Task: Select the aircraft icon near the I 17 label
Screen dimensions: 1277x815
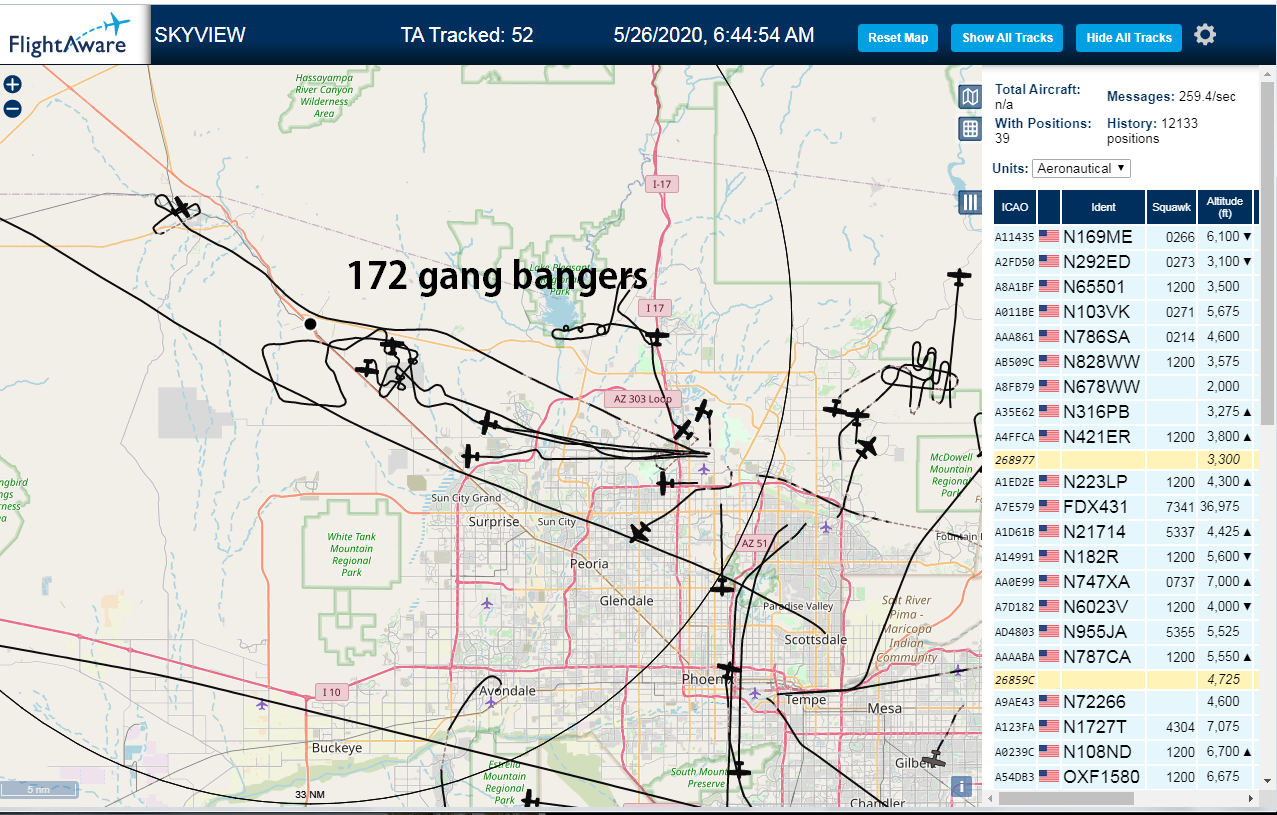Action: coord(656,337)
